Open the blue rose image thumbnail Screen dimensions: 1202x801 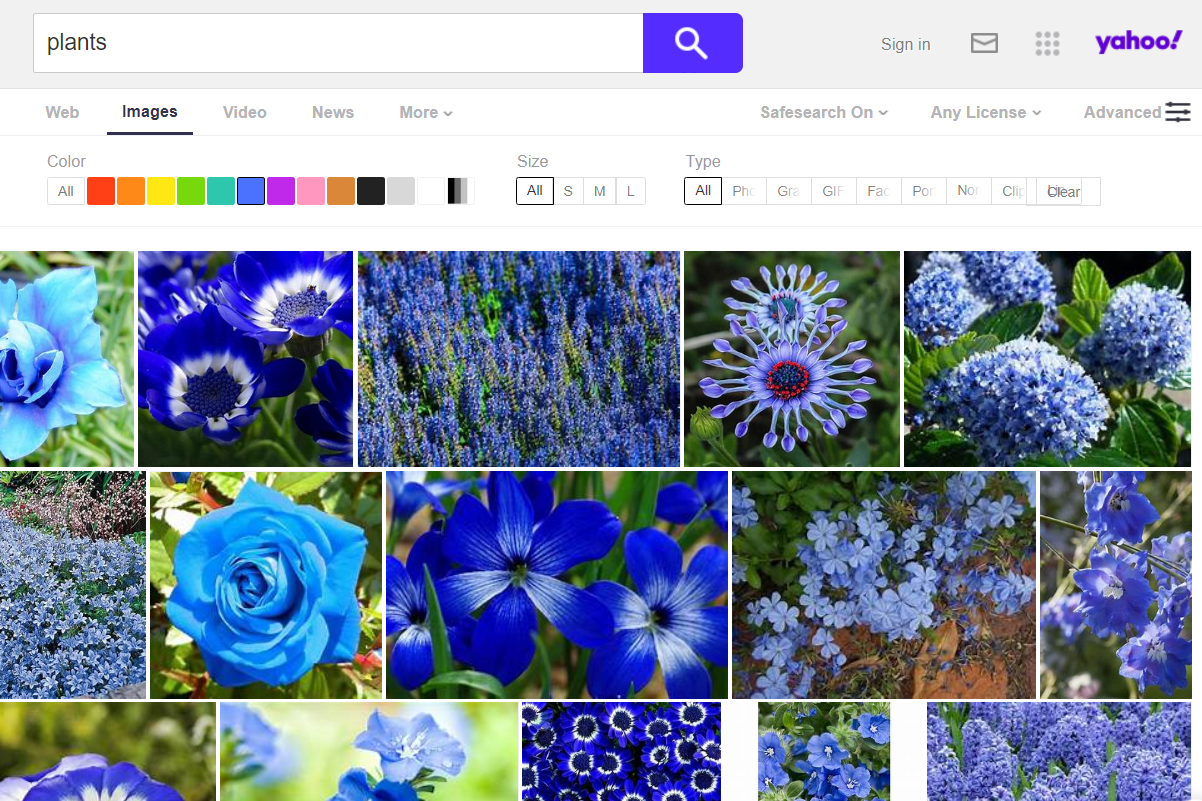pos(266,585)
